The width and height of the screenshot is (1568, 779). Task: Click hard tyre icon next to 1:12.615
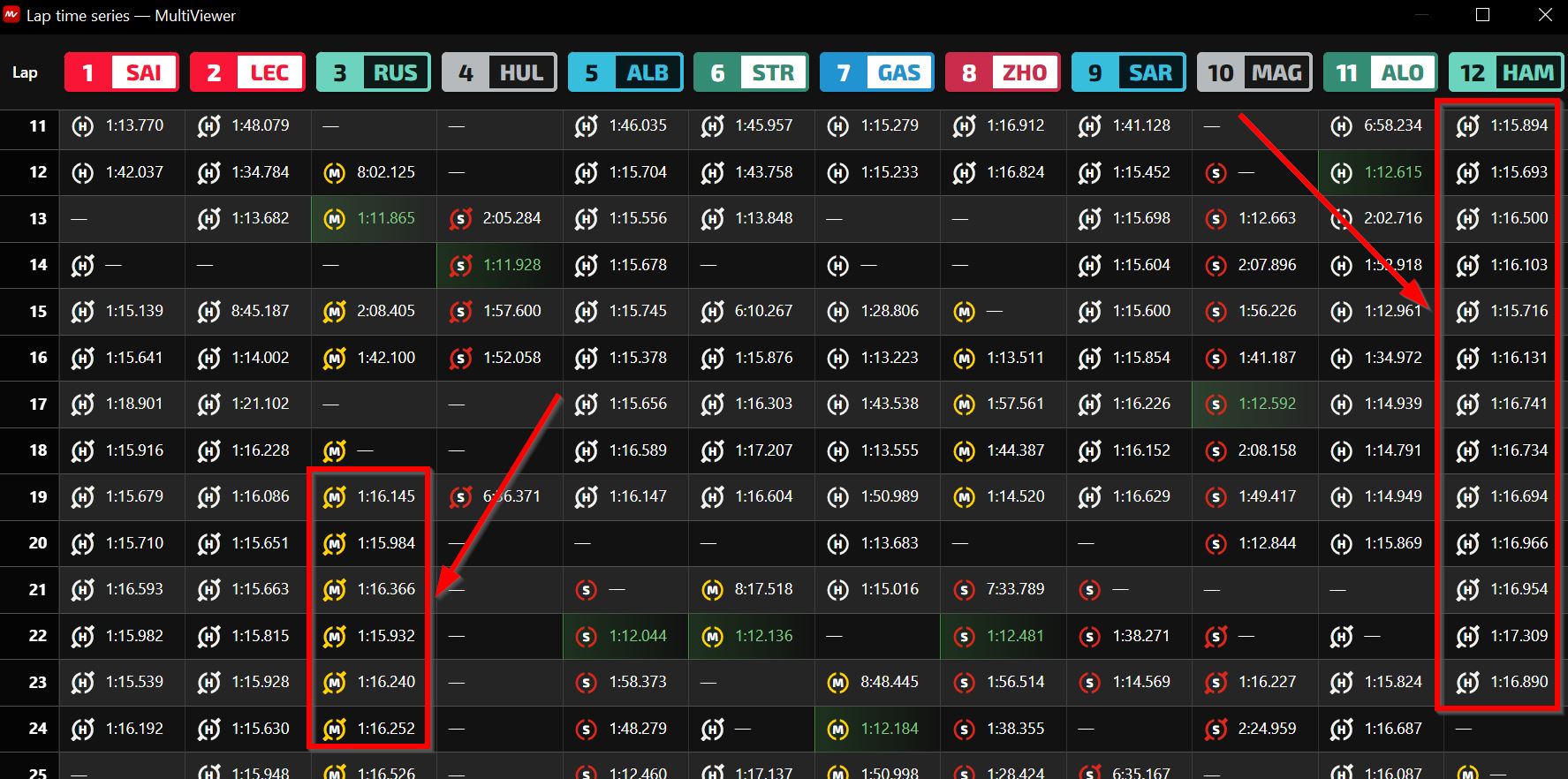[x=1341, y=173]
